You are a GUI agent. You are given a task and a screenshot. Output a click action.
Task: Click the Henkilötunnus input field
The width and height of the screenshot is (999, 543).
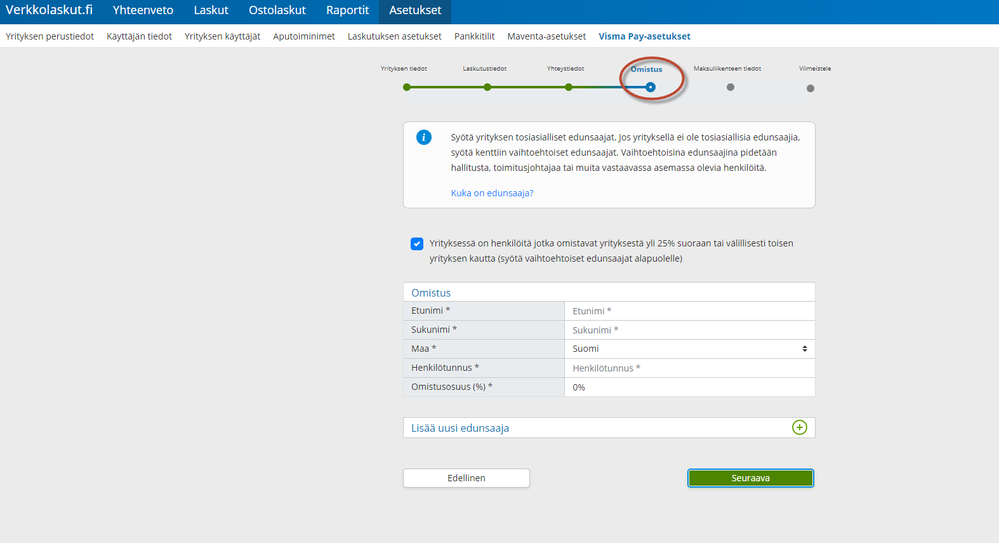point(689,368)
